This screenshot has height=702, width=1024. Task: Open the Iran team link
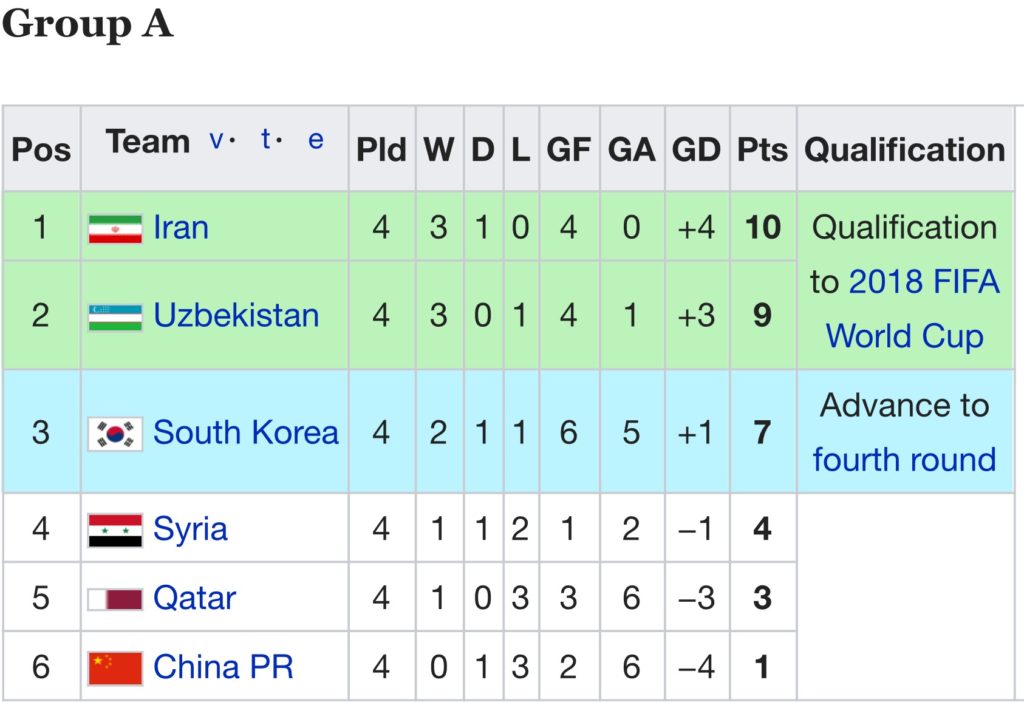pyautogui.click(x=181, y=228)
